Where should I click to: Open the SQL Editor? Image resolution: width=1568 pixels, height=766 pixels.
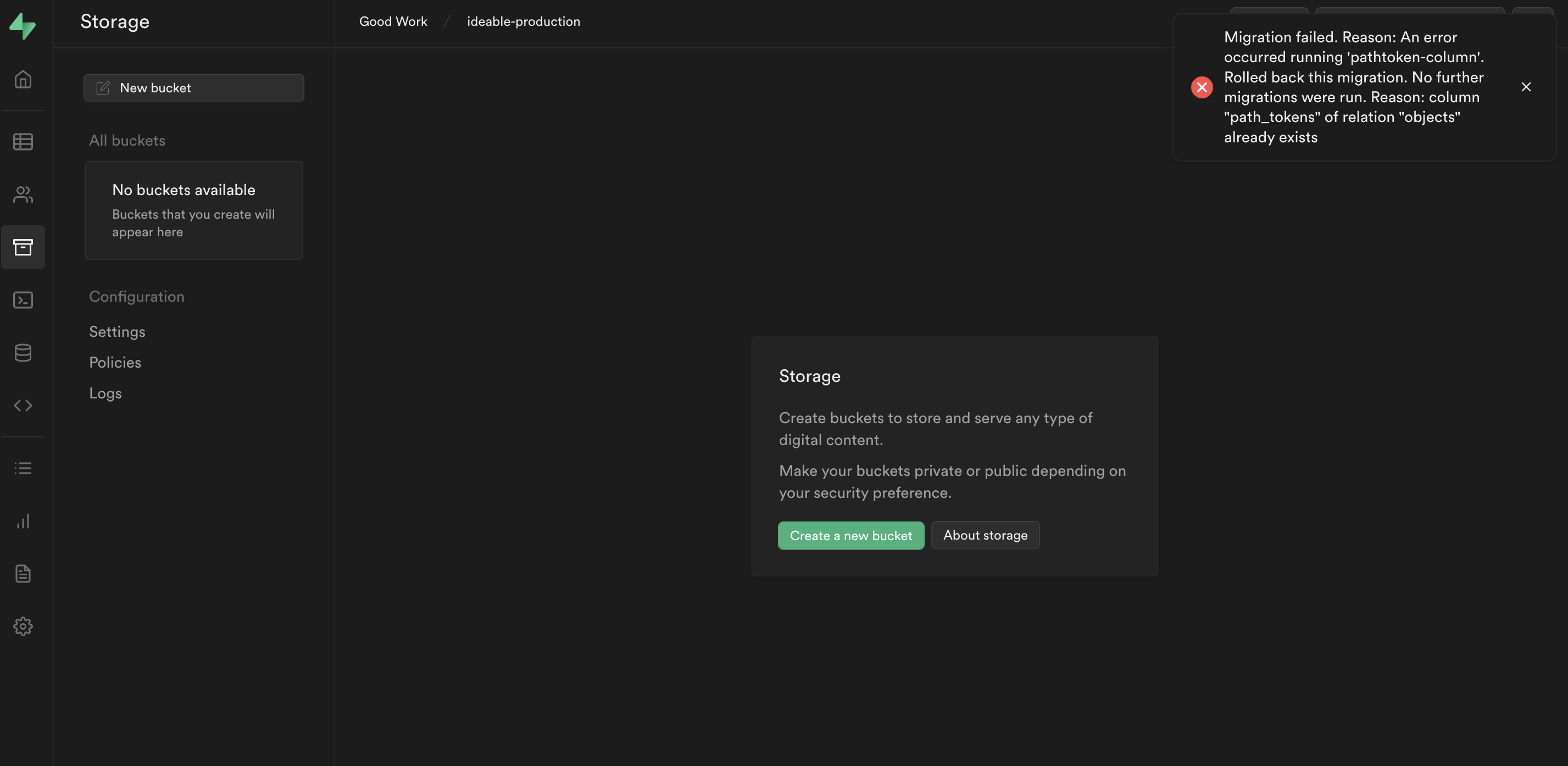tap(23, 299)
